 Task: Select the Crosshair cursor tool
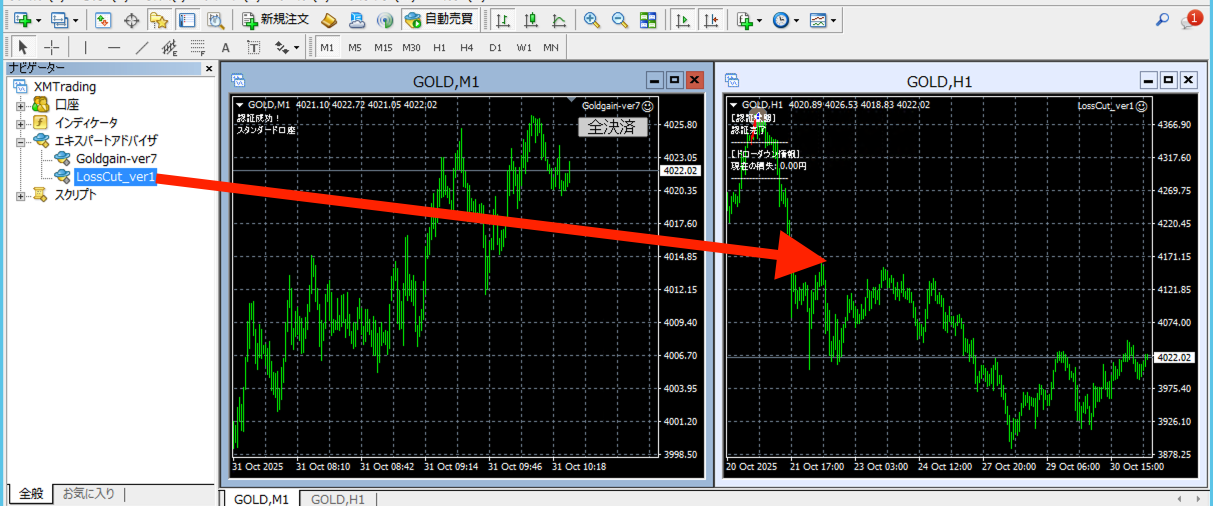click(x=52, y=47)
